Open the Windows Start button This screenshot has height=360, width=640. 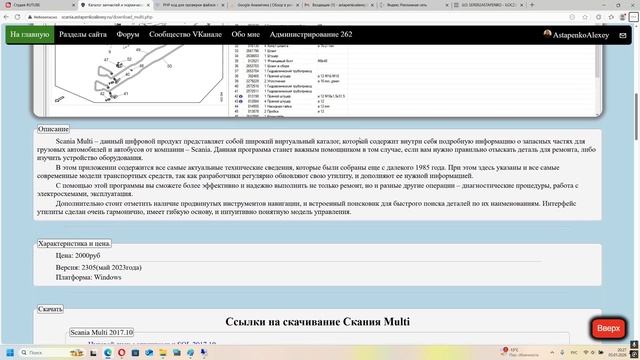[x=10, y=353]
